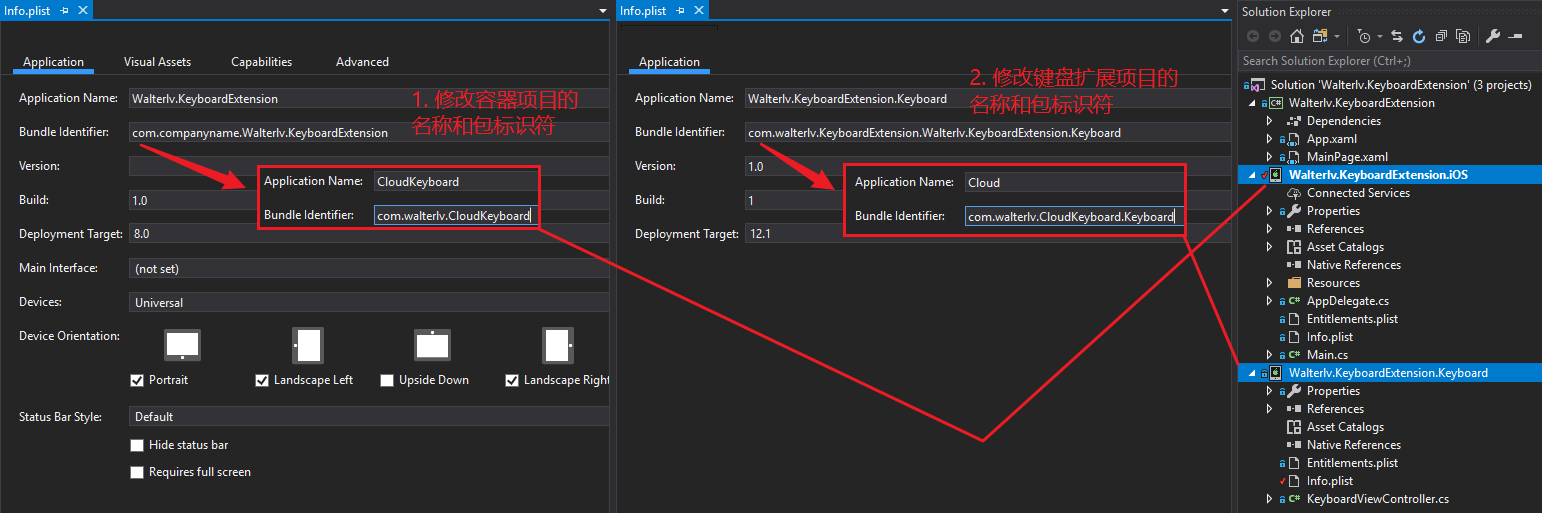Sync with Active Document in Solution Explorer
Screen dimensions: 1542x513
(1397, 36)
